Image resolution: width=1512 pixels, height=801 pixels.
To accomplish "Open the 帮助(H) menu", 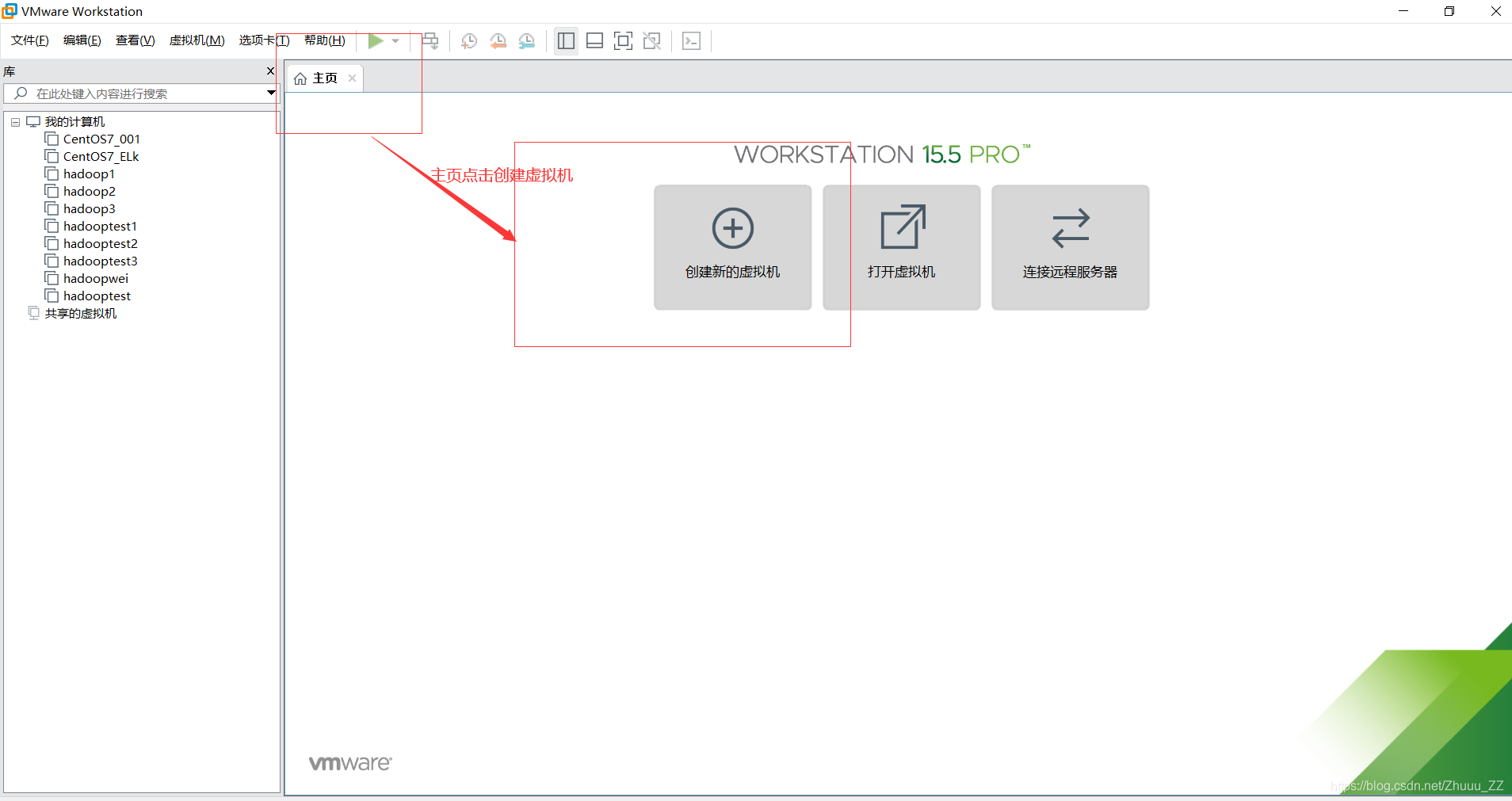I will (325, 40).
